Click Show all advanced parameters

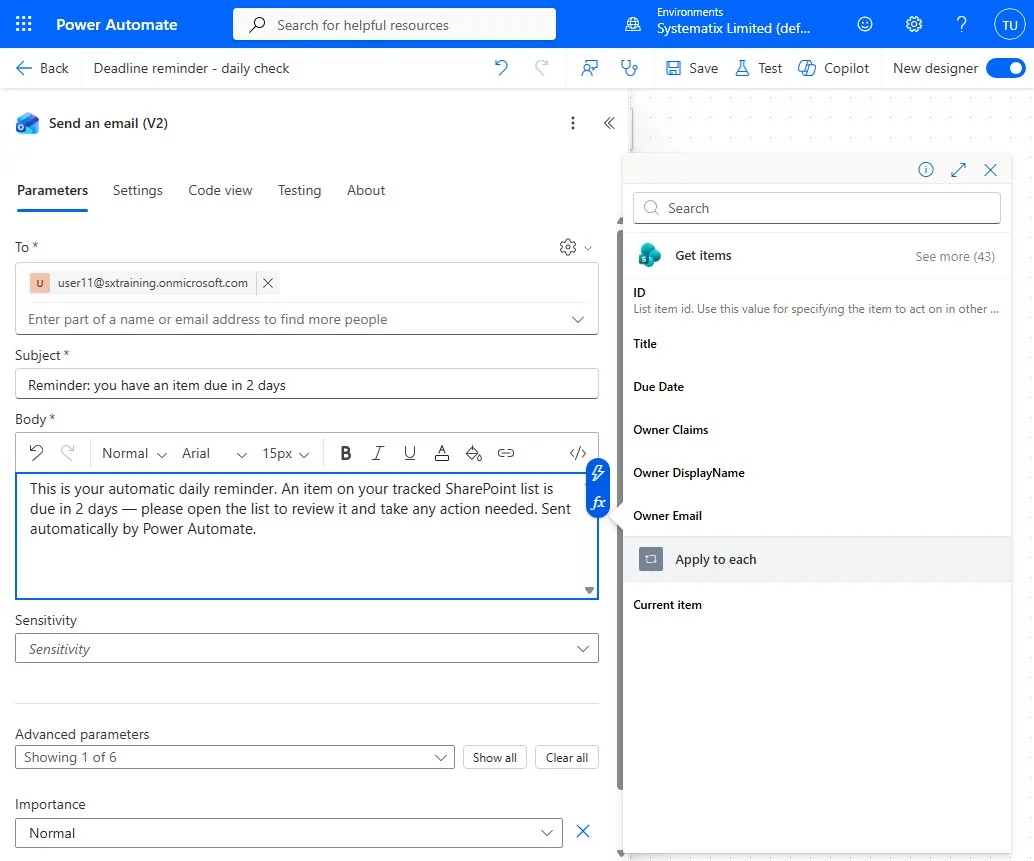click(495, 757)
